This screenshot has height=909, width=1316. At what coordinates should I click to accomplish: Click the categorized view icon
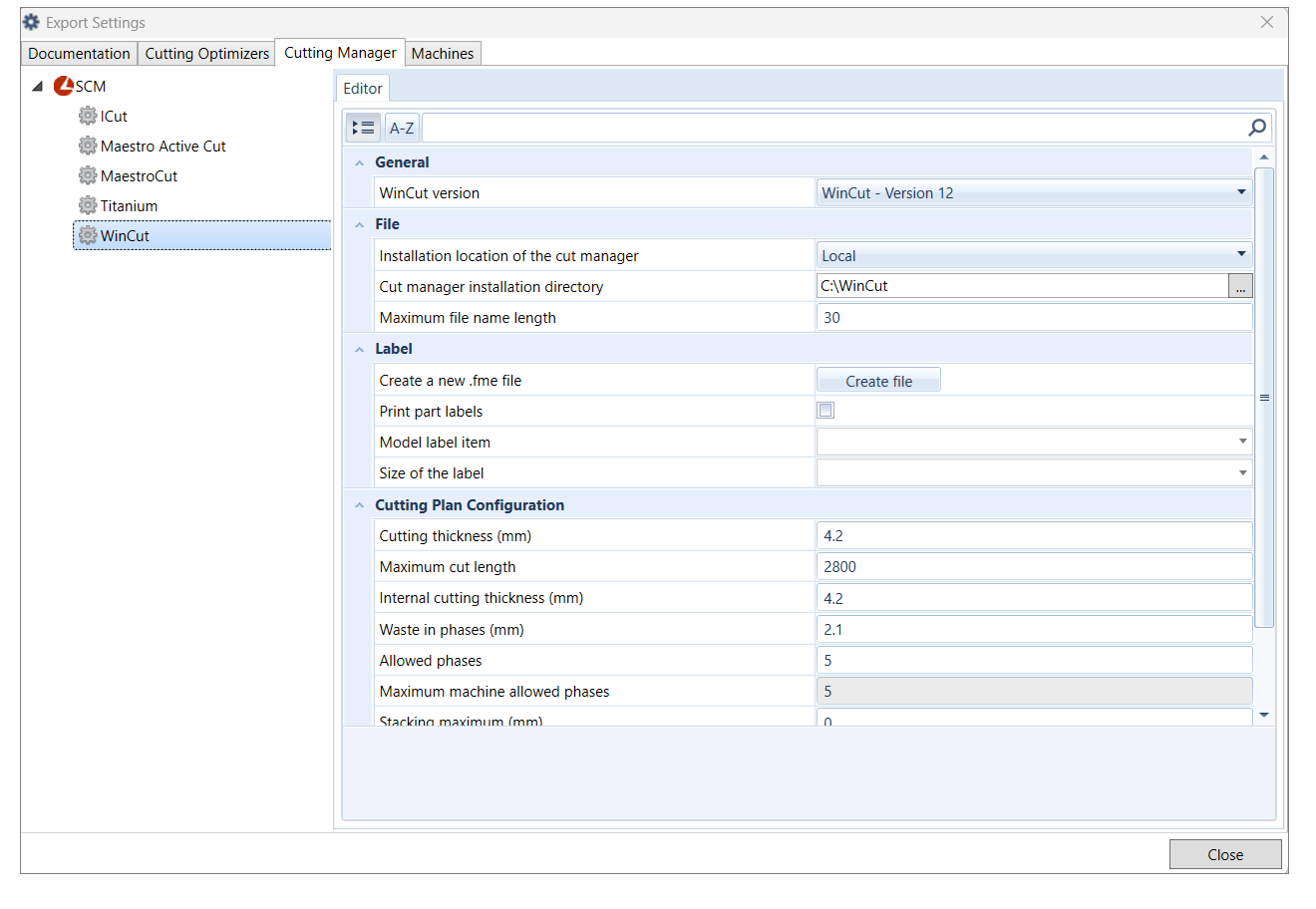pyautogui.click(x=363, y=128)
